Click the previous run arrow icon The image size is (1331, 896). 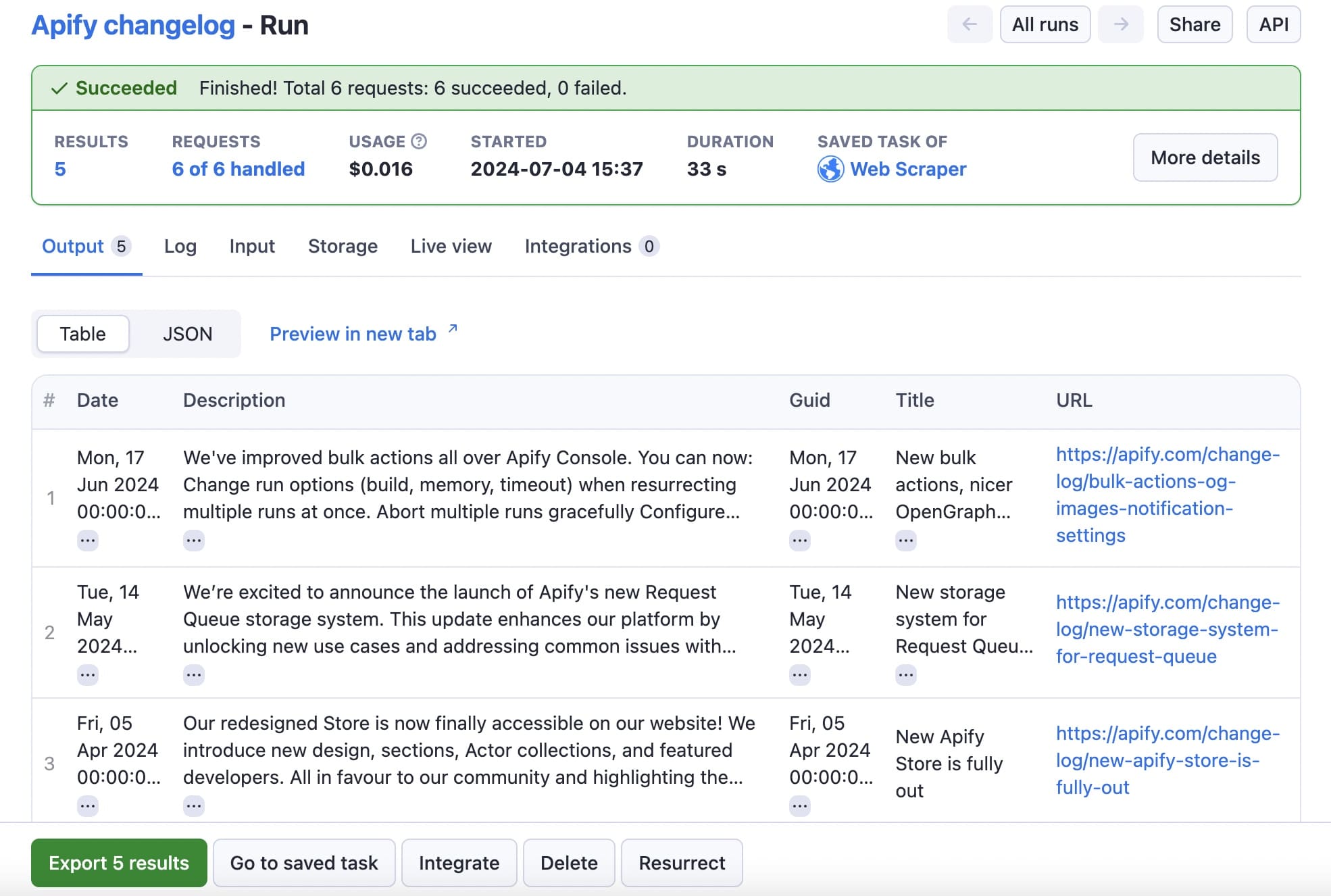969,24
